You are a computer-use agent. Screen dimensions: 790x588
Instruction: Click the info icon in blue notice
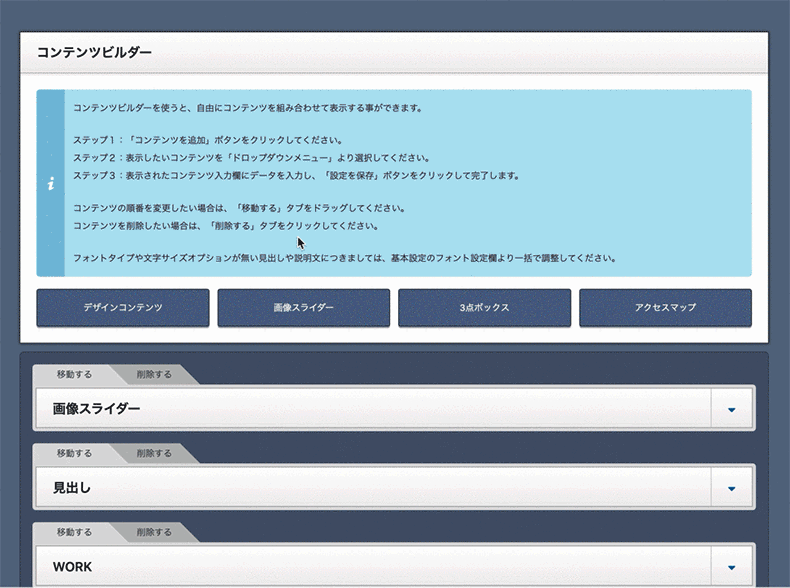coord(50,183)
